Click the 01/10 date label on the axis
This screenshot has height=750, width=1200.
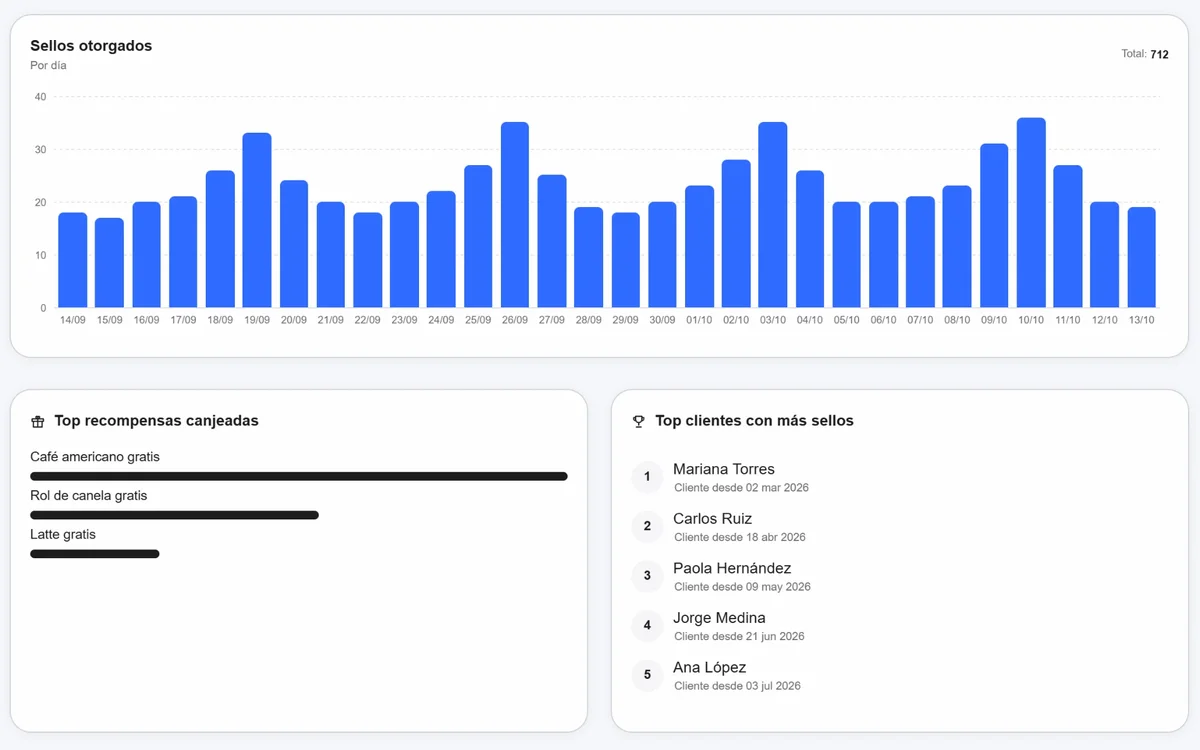[x=699, y=320]
